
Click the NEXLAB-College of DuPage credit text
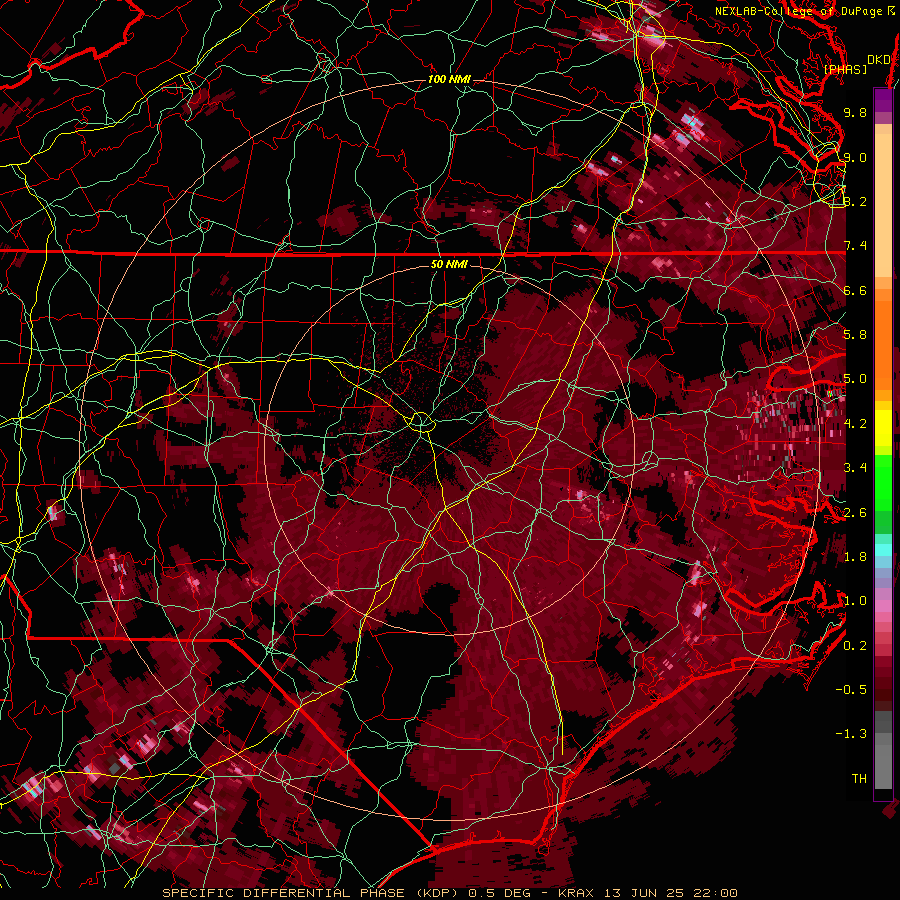pyautogui.click(x=800, y=11)
